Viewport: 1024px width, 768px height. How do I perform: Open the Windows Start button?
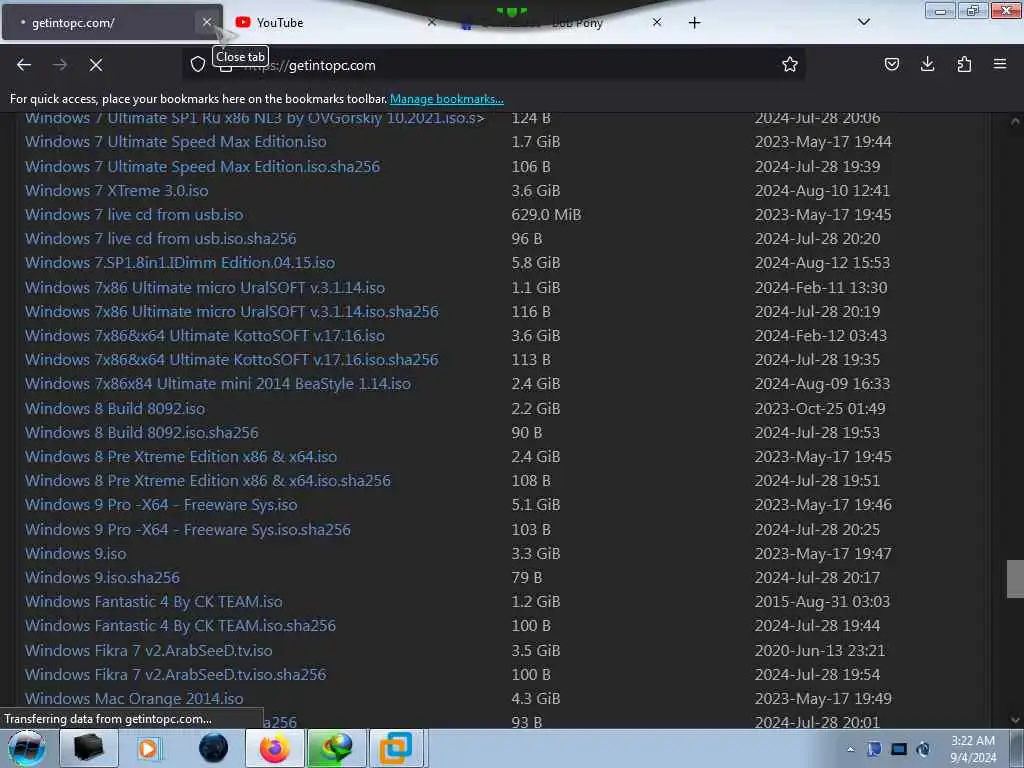click(x=26, y=748)
